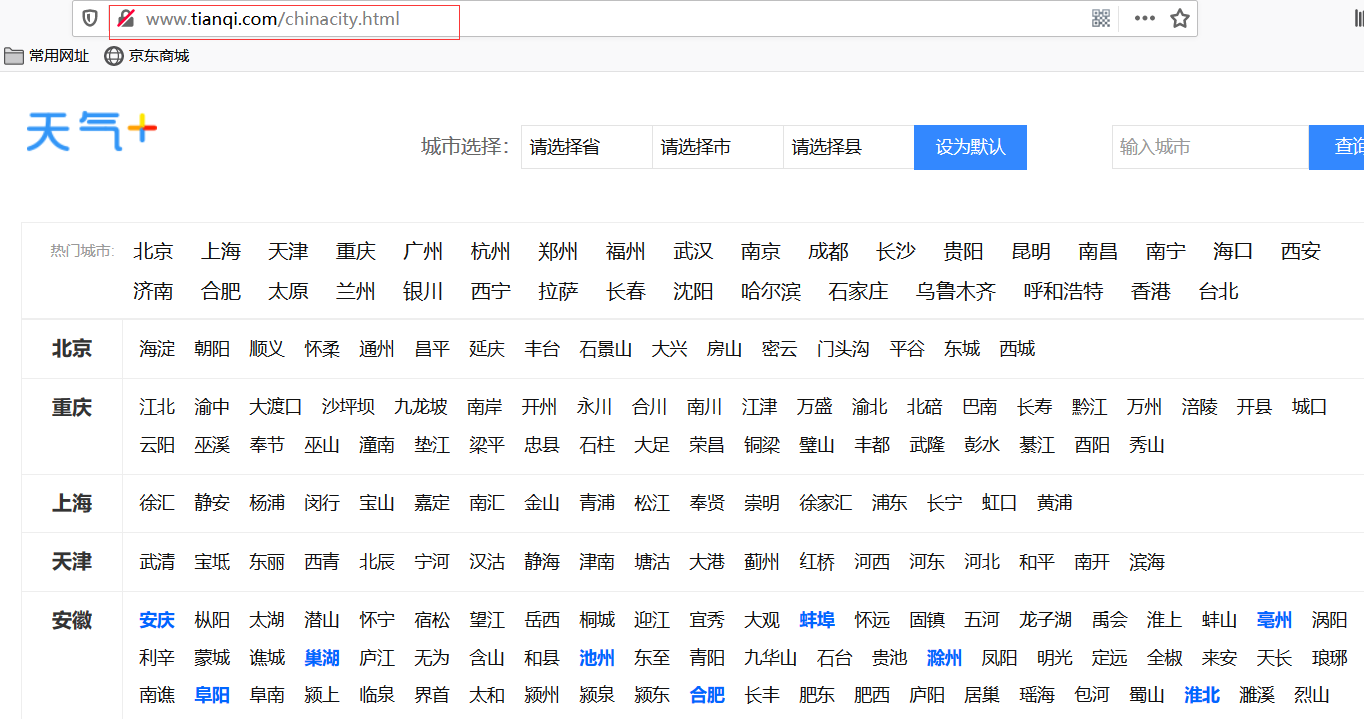Open hot city 乌鲁木齐 link

click(956, 291)
